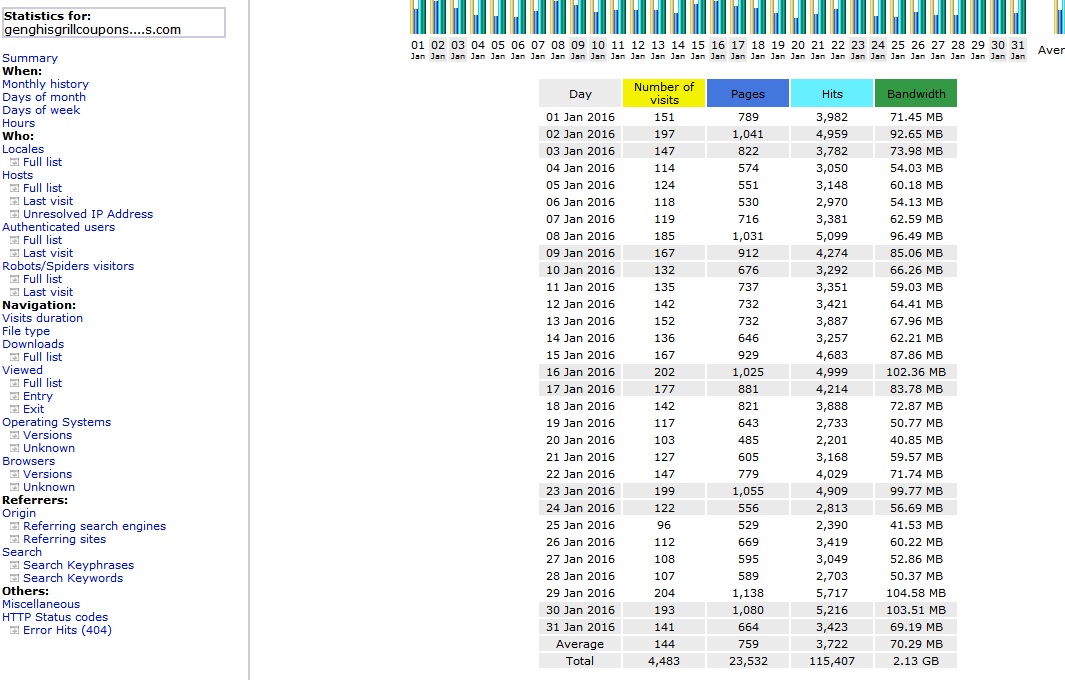Open the Monthly history report
The image size is (1065, 680).
click(x=45, y=84)
